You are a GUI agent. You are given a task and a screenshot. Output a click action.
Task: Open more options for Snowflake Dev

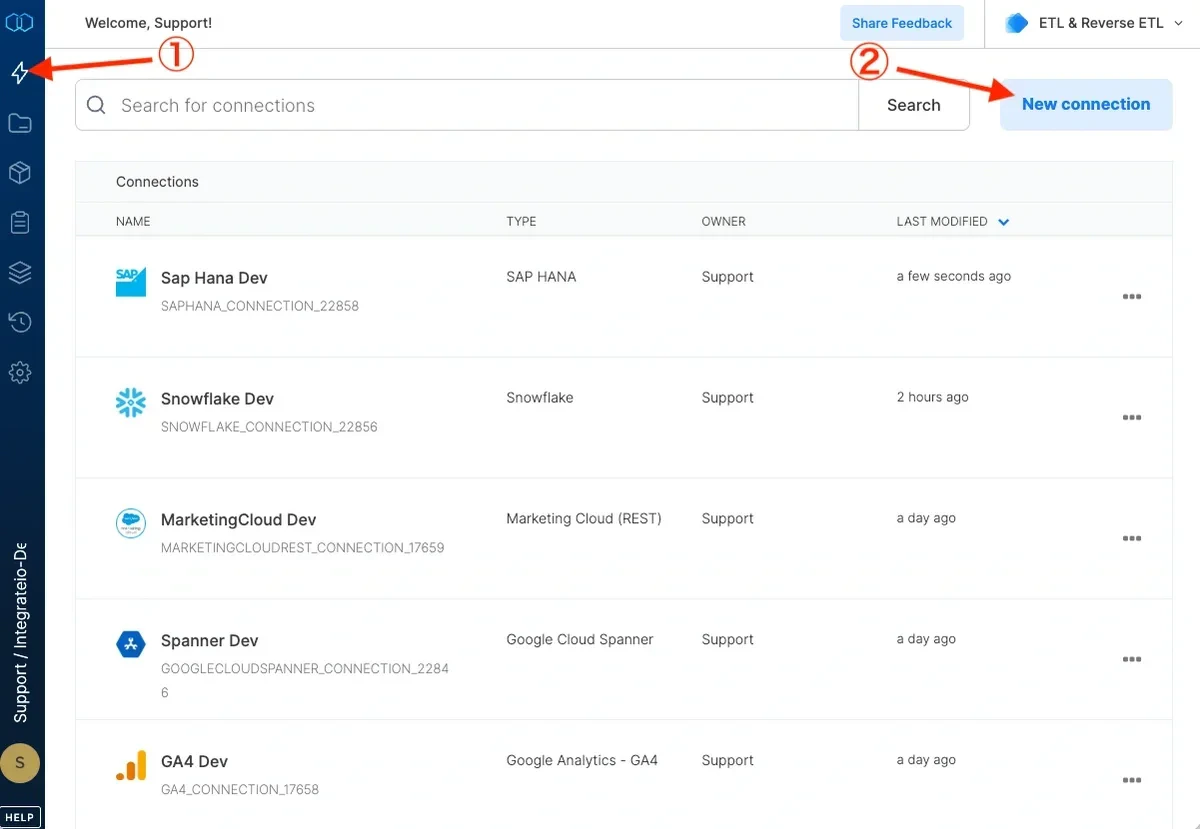coord(1132,418)
